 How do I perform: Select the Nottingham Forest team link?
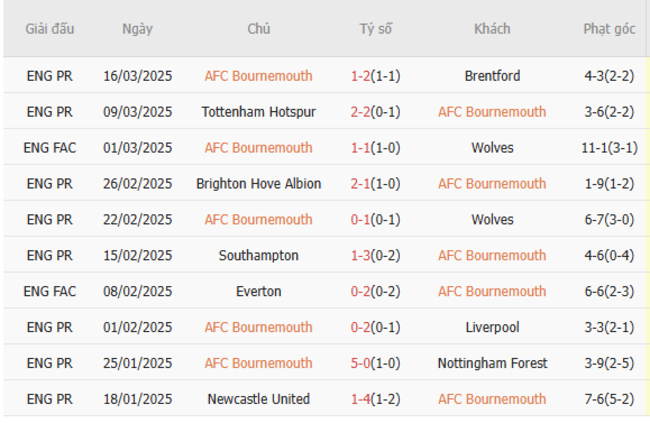pos(492,364)
